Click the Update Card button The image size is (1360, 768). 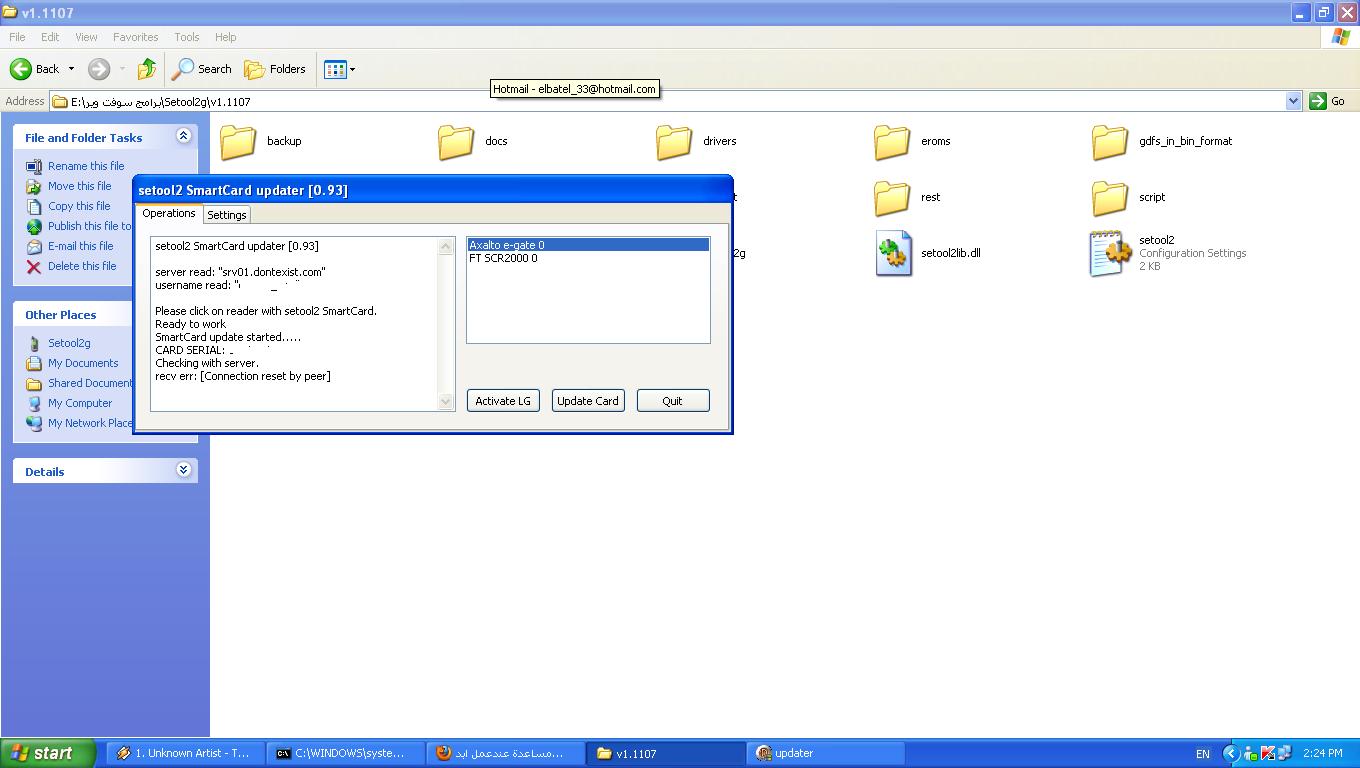[x=588, y=401]
